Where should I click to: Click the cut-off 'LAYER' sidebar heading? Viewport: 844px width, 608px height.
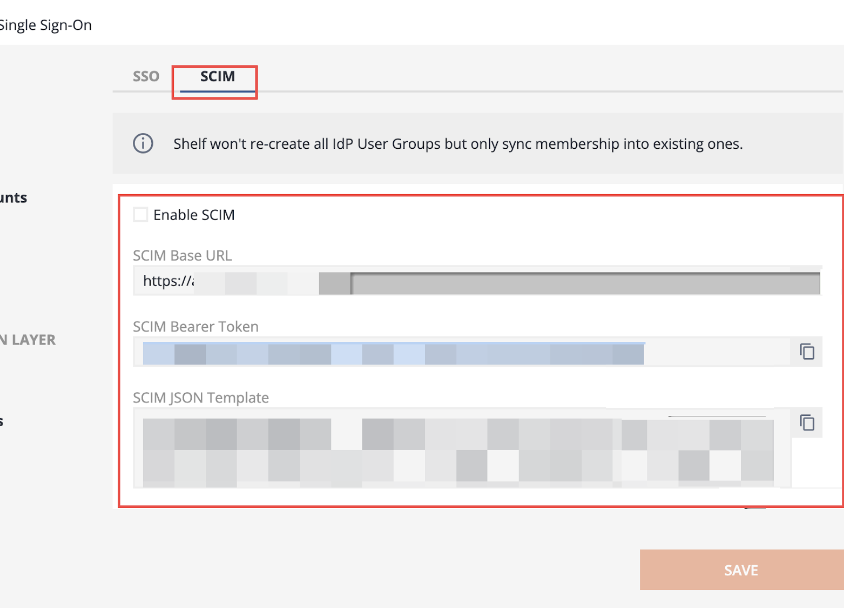tap(28, 340)
